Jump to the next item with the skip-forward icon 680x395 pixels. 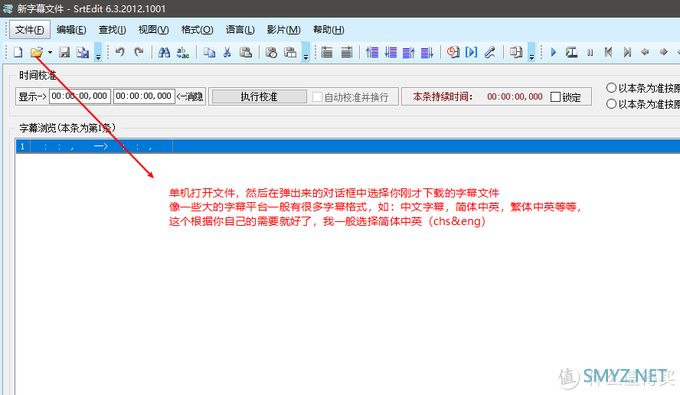click(x=627, y=52)
